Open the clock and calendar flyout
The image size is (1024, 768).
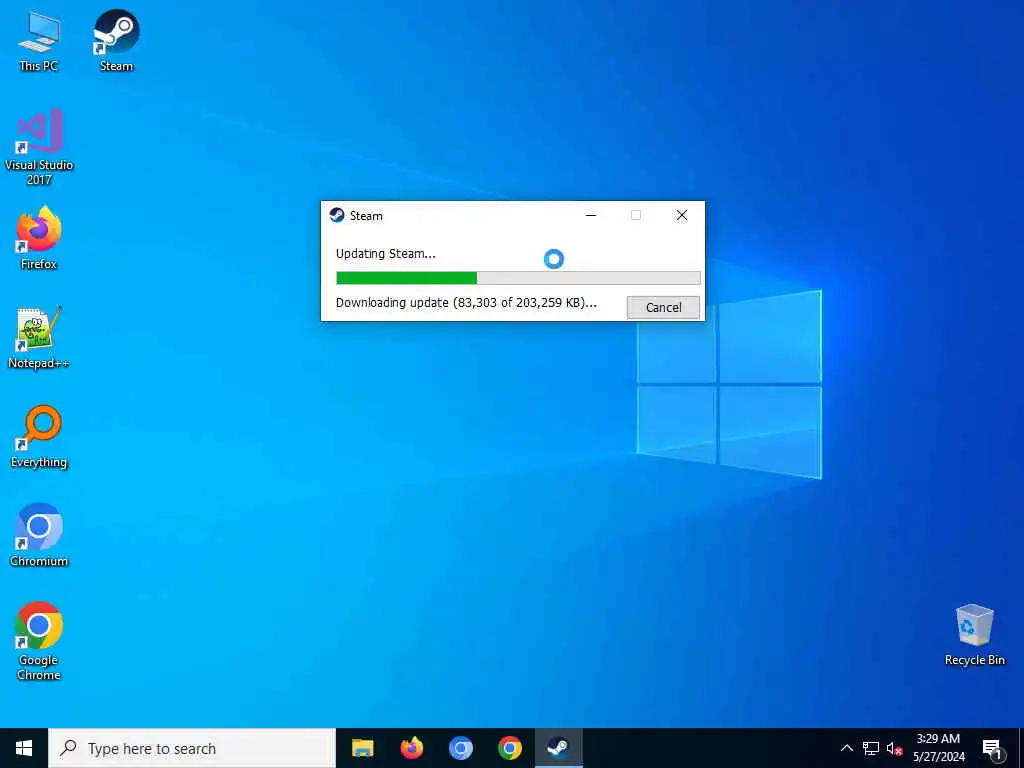point(938,748)
